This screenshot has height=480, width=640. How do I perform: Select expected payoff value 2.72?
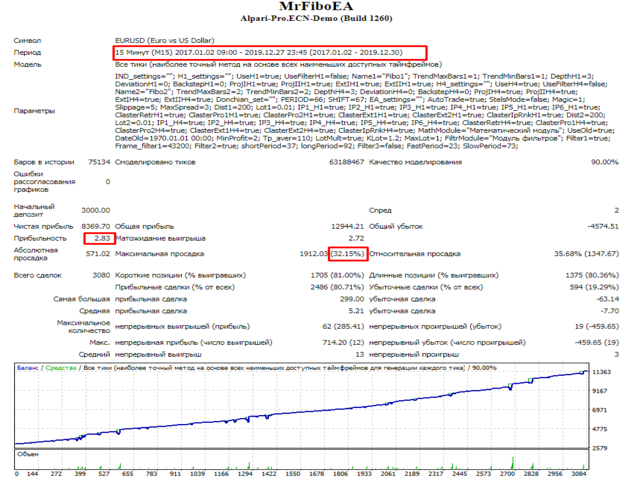(x=356, y=238)
